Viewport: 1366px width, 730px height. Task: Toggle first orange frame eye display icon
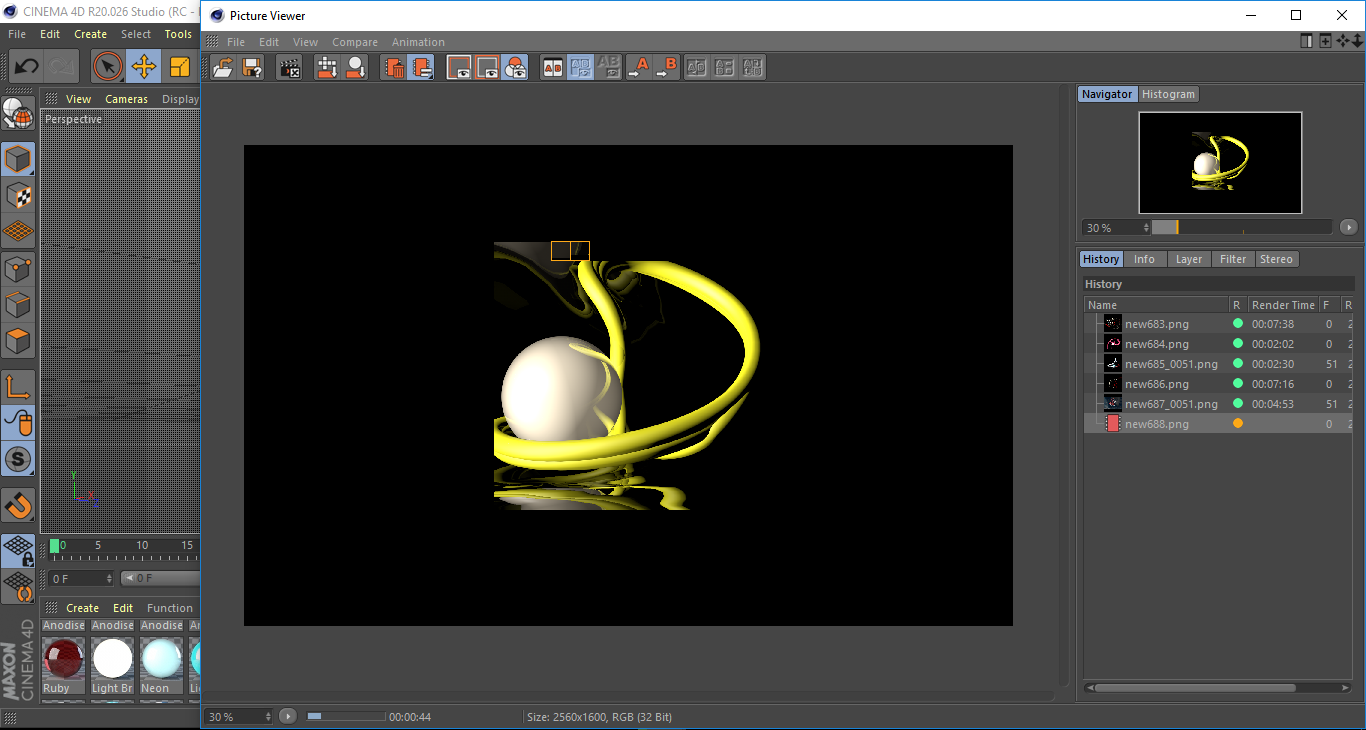click(459, 68)
